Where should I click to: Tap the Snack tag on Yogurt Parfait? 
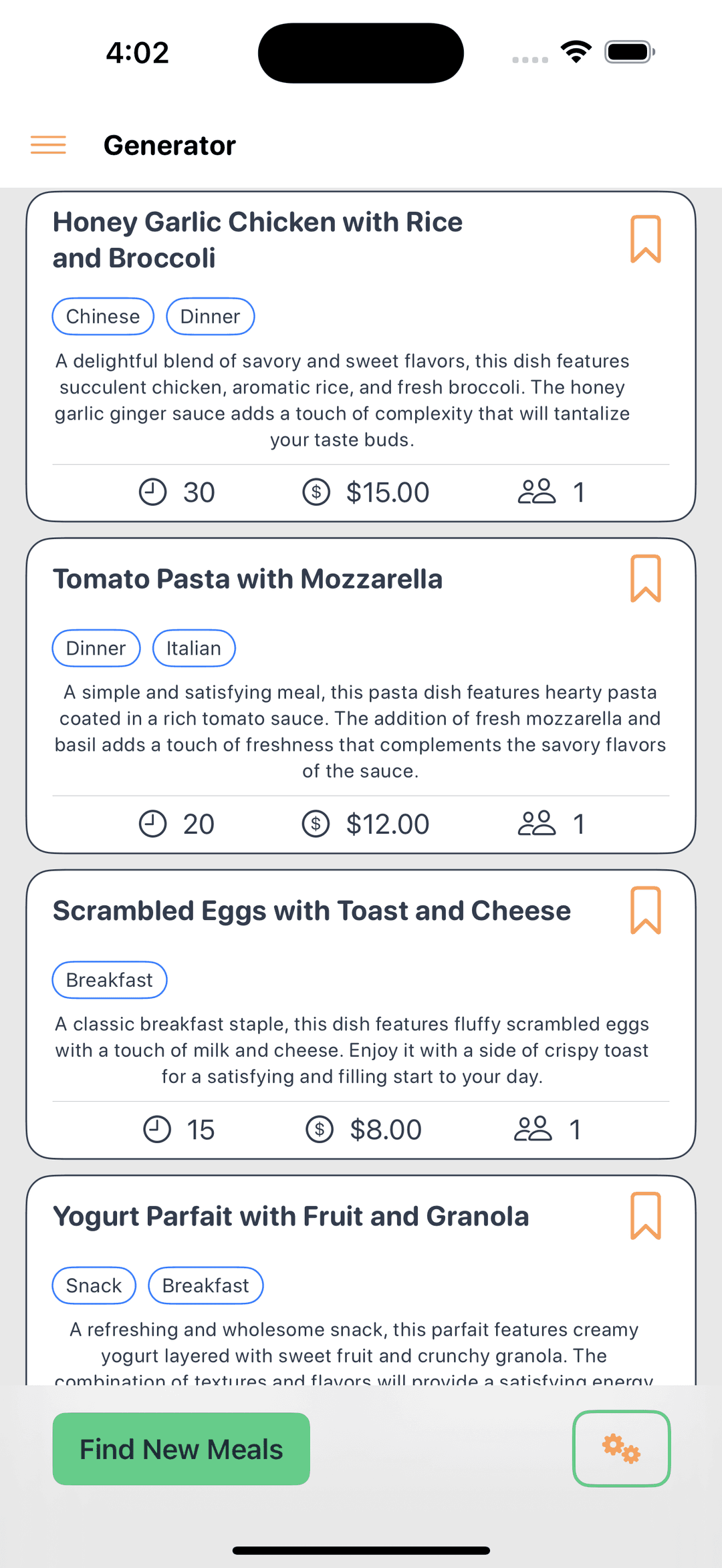(x=94, y=1285)
